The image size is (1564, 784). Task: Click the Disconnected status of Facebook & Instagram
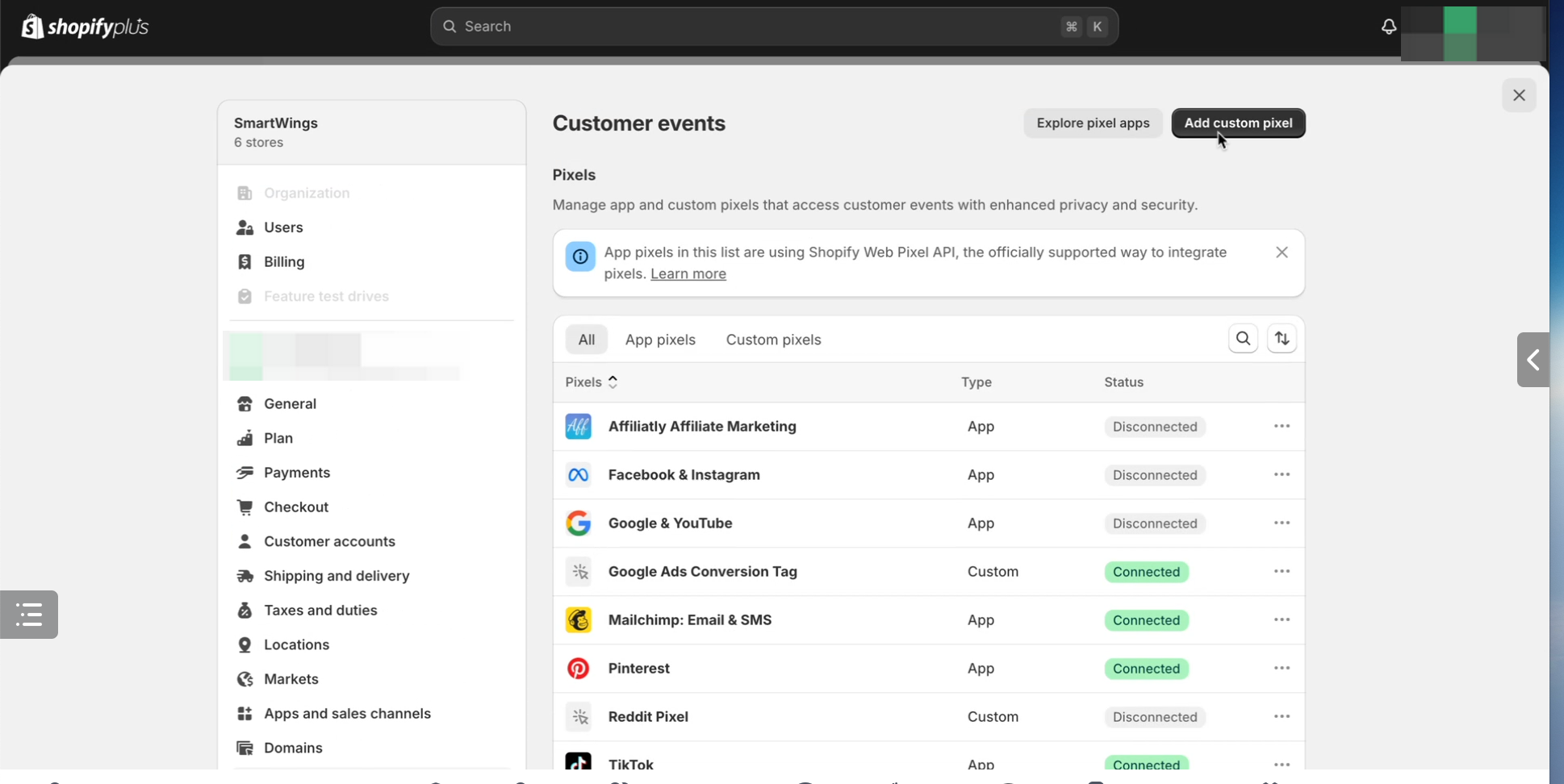(x=1155, y=475)
